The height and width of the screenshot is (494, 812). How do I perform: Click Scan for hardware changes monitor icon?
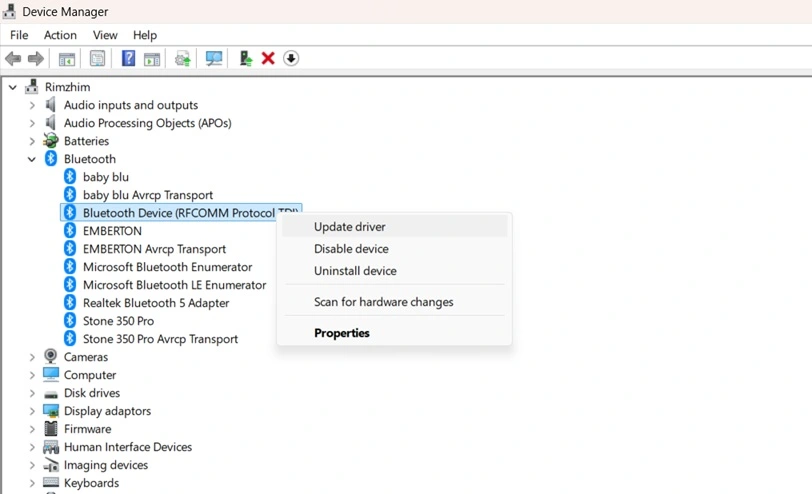[x=214, y=59]
